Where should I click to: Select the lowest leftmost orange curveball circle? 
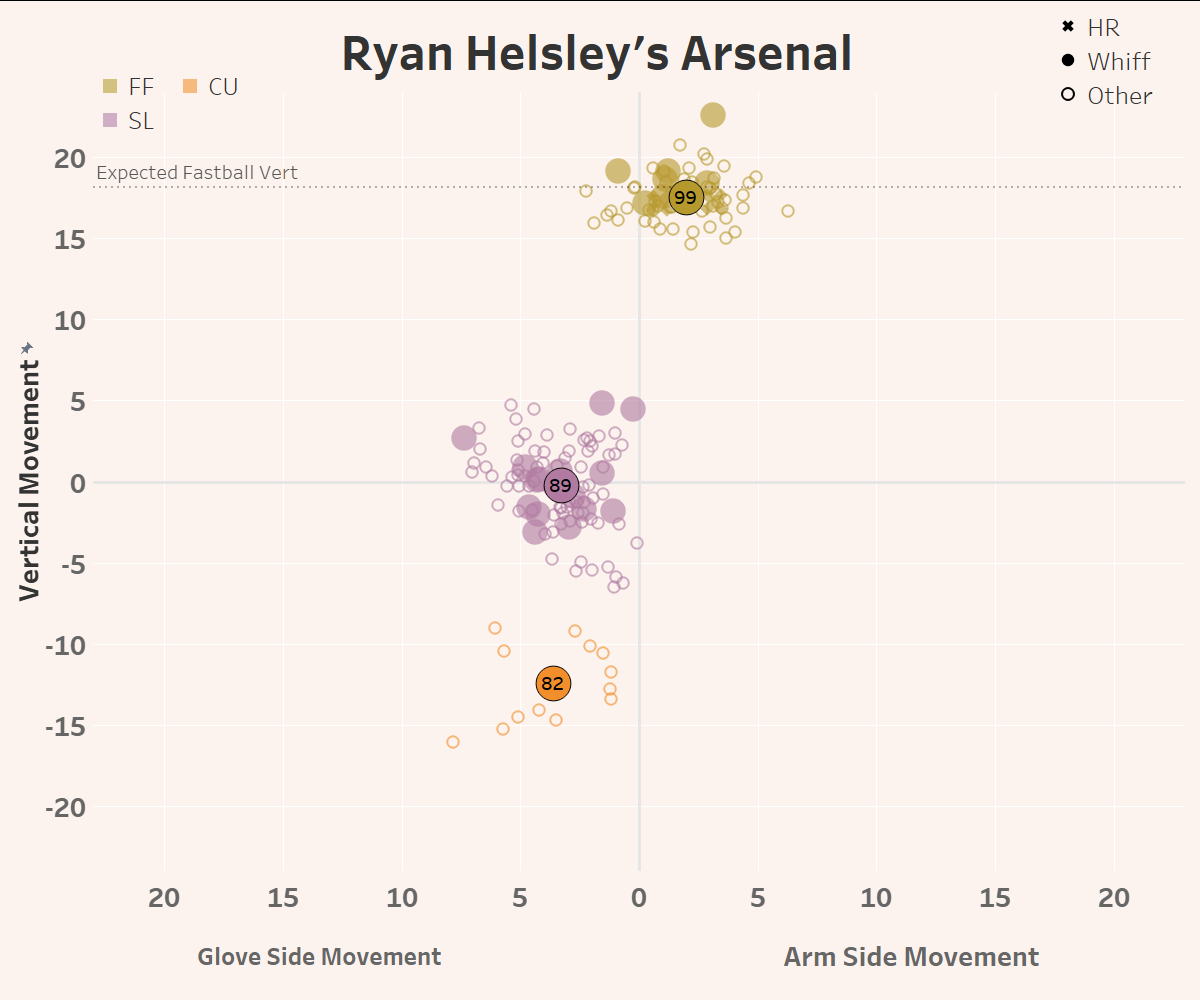click(453, 742)
